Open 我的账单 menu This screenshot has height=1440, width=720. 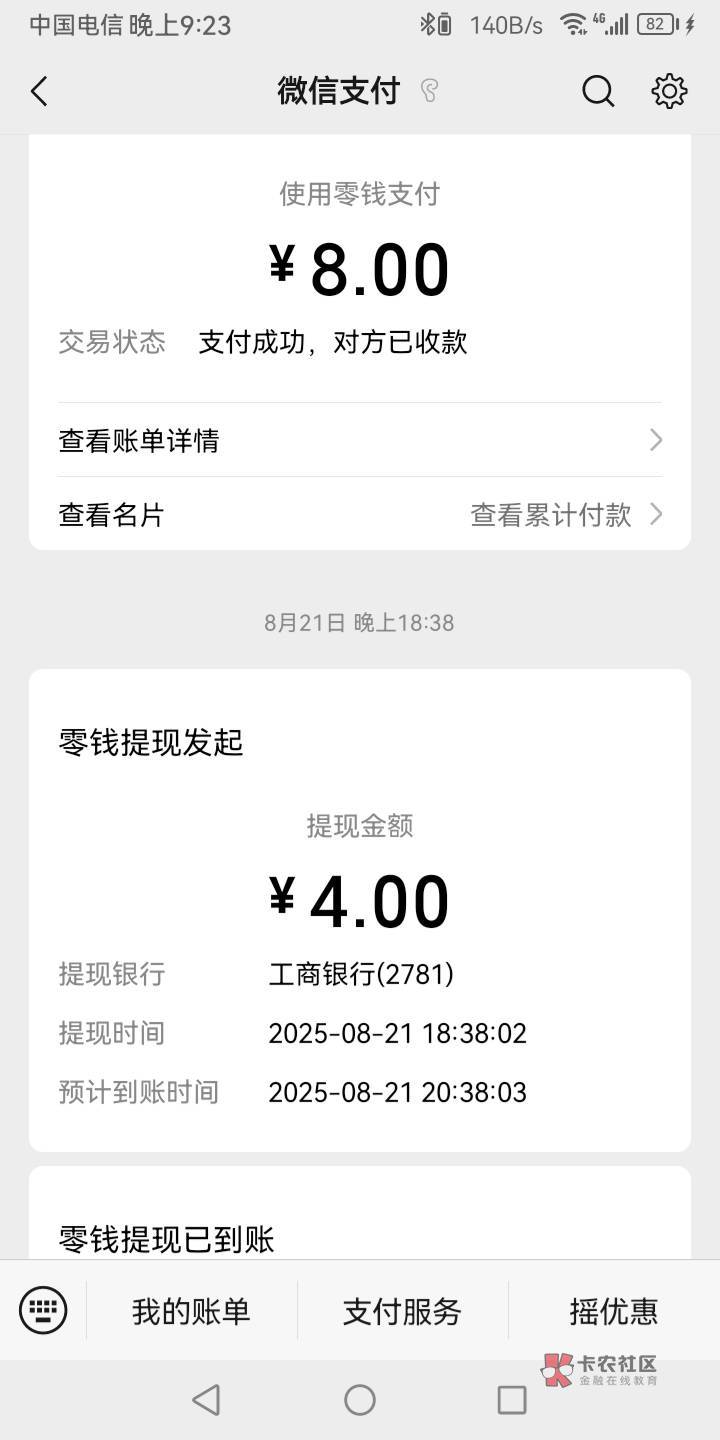pos(191,1310)
